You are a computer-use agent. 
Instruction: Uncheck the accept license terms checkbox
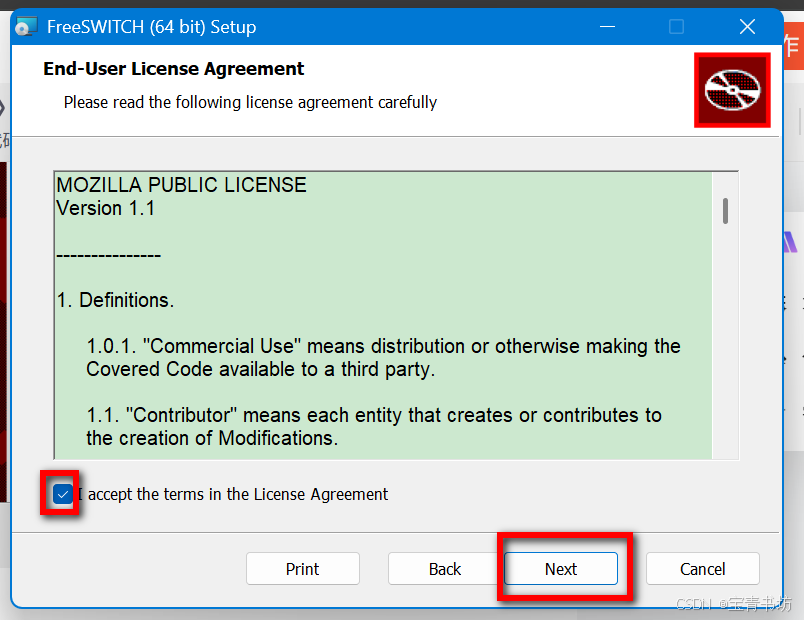63,494
